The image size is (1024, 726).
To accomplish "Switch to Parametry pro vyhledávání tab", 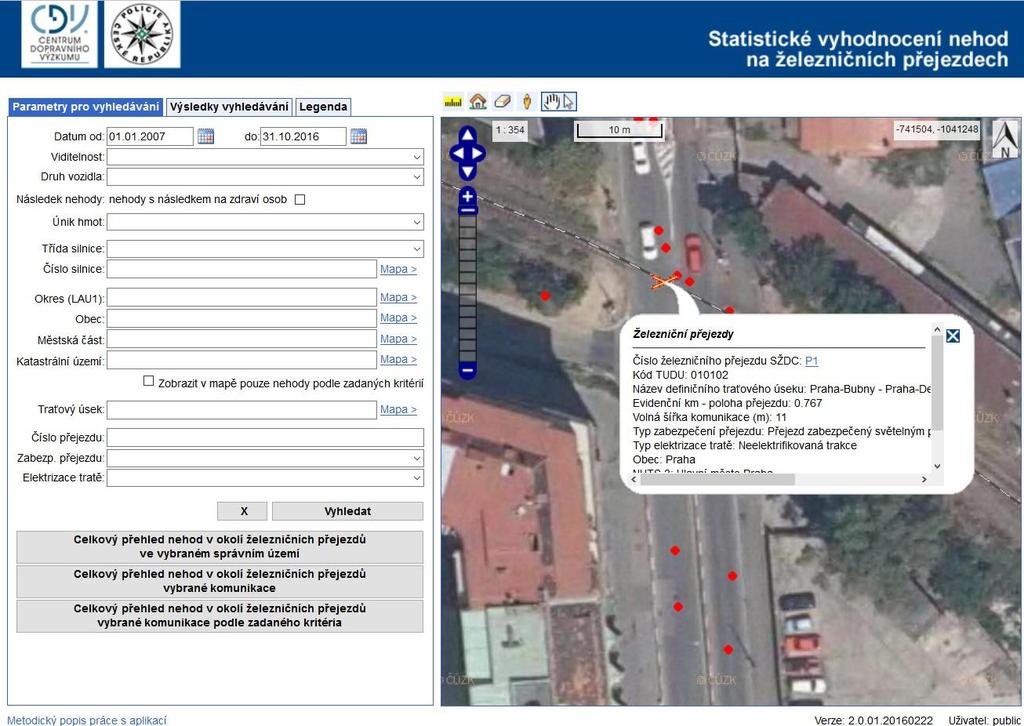I will click(x=86, y=107).
